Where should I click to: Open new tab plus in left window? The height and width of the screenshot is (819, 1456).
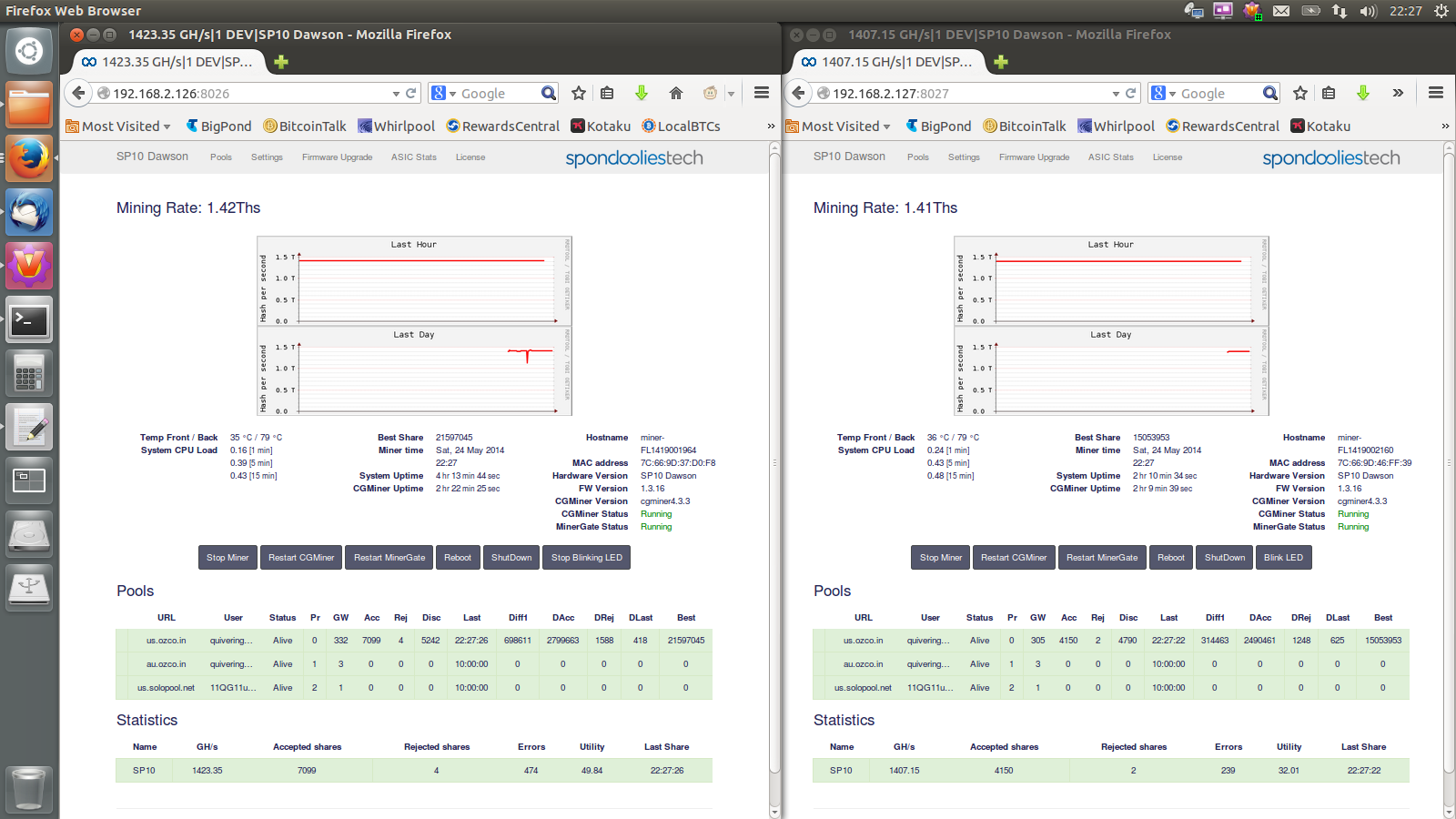click(x=281, y=62)
